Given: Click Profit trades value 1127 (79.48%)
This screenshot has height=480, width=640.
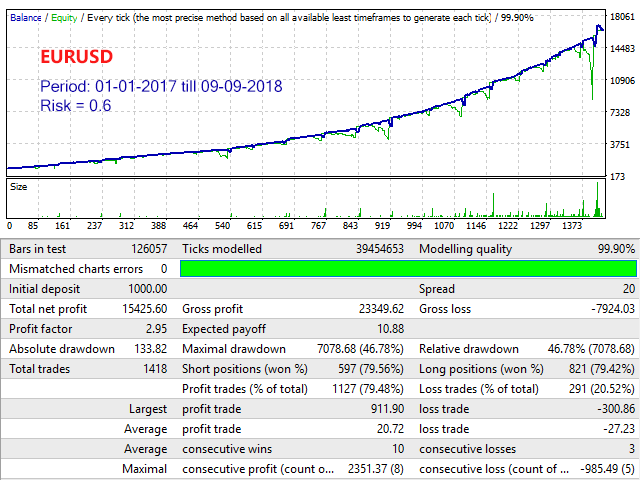Looking at the screenshot, I should coord(368,389).
